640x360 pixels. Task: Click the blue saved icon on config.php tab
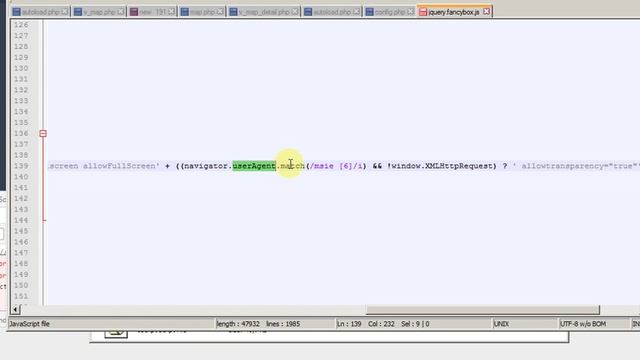(x=369, y=12)
